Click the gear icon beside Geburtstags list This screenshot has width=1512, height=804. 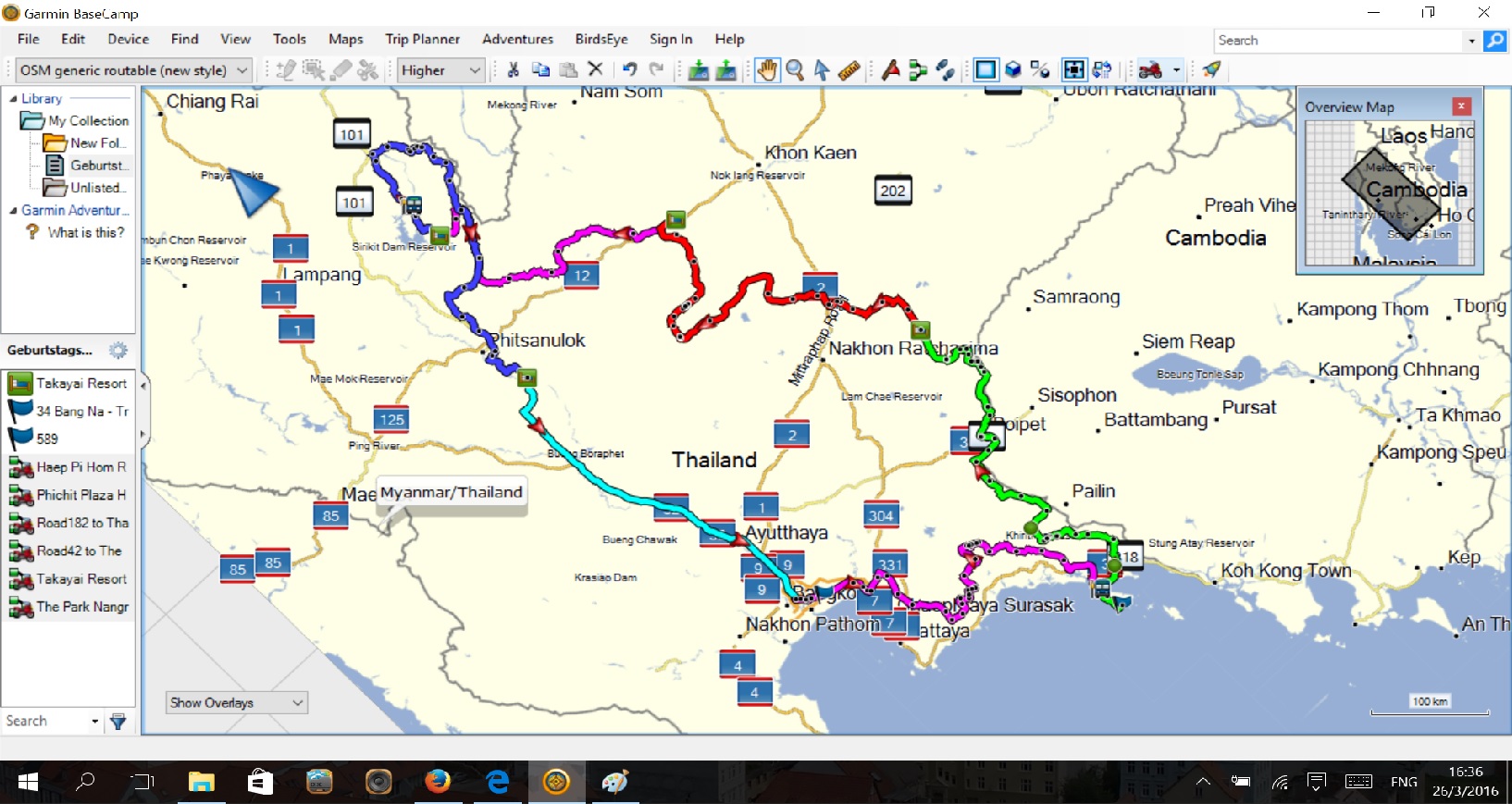point(118,351)
